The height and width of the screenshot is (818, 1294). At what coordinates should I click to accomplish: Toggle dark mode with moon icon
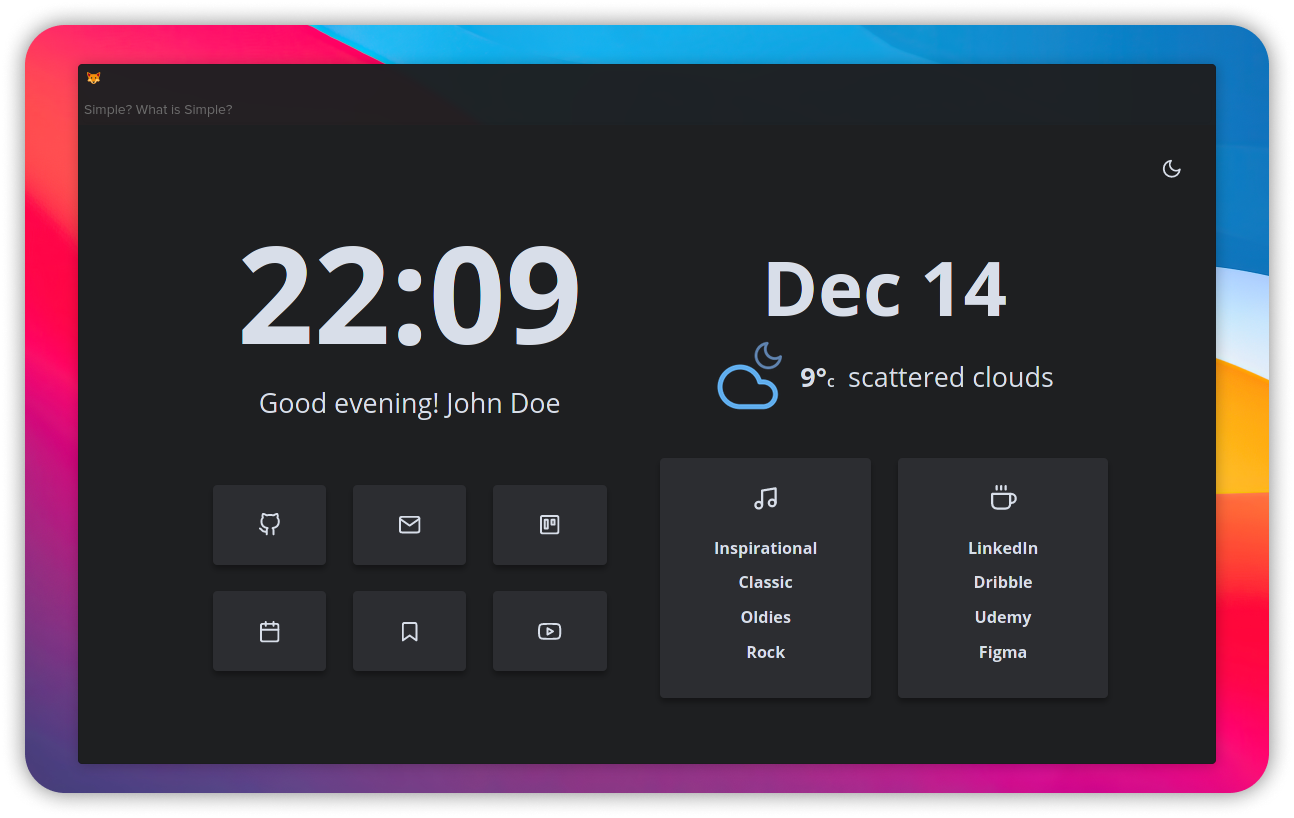pos(1172,169)
